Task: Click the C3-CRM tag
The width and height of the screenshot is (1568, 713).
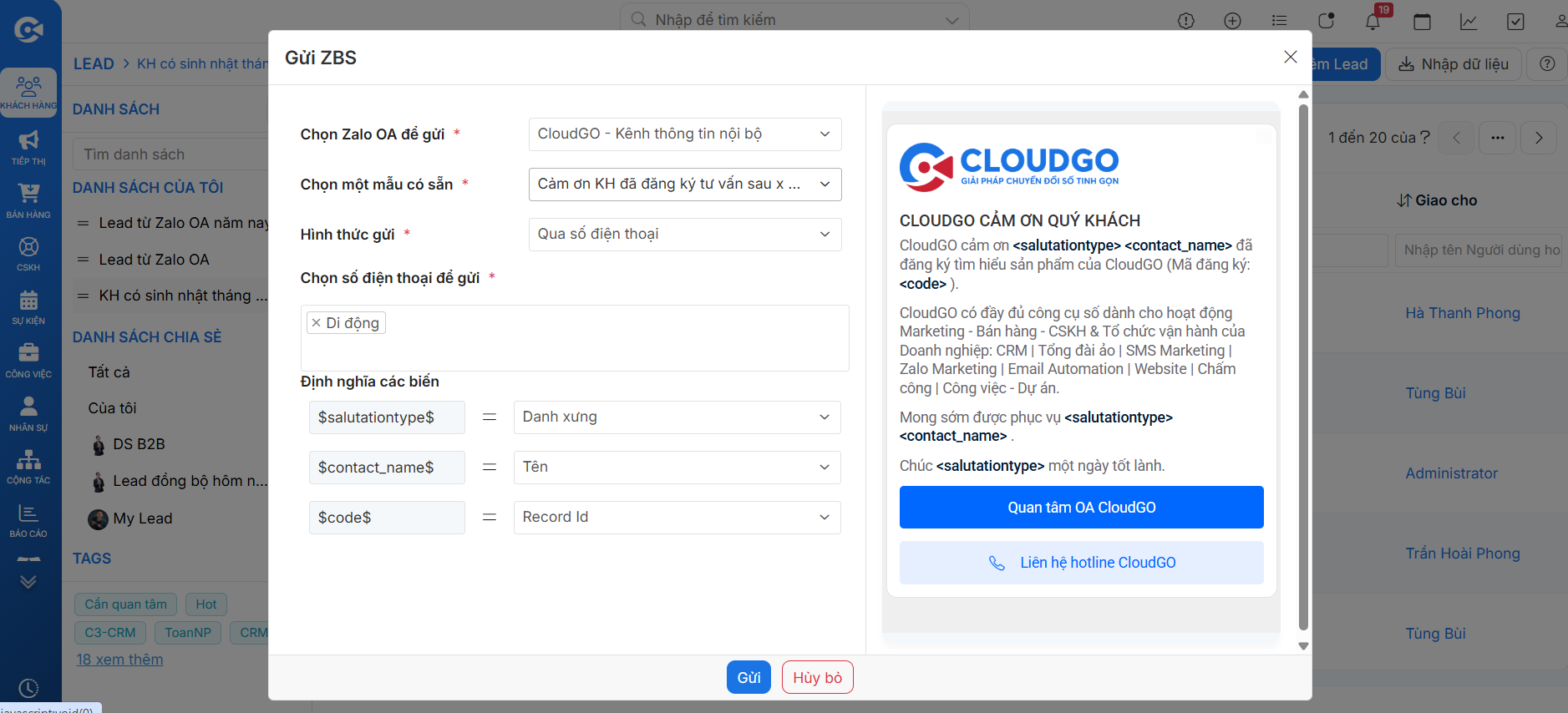Action: (110, 633)
